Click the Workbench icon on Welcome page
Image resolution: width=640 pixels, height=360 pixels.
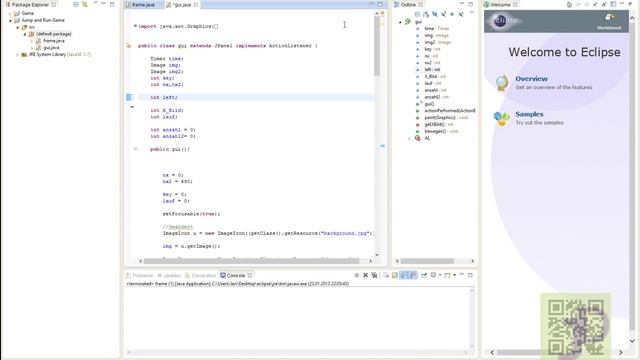coord(609,21)
